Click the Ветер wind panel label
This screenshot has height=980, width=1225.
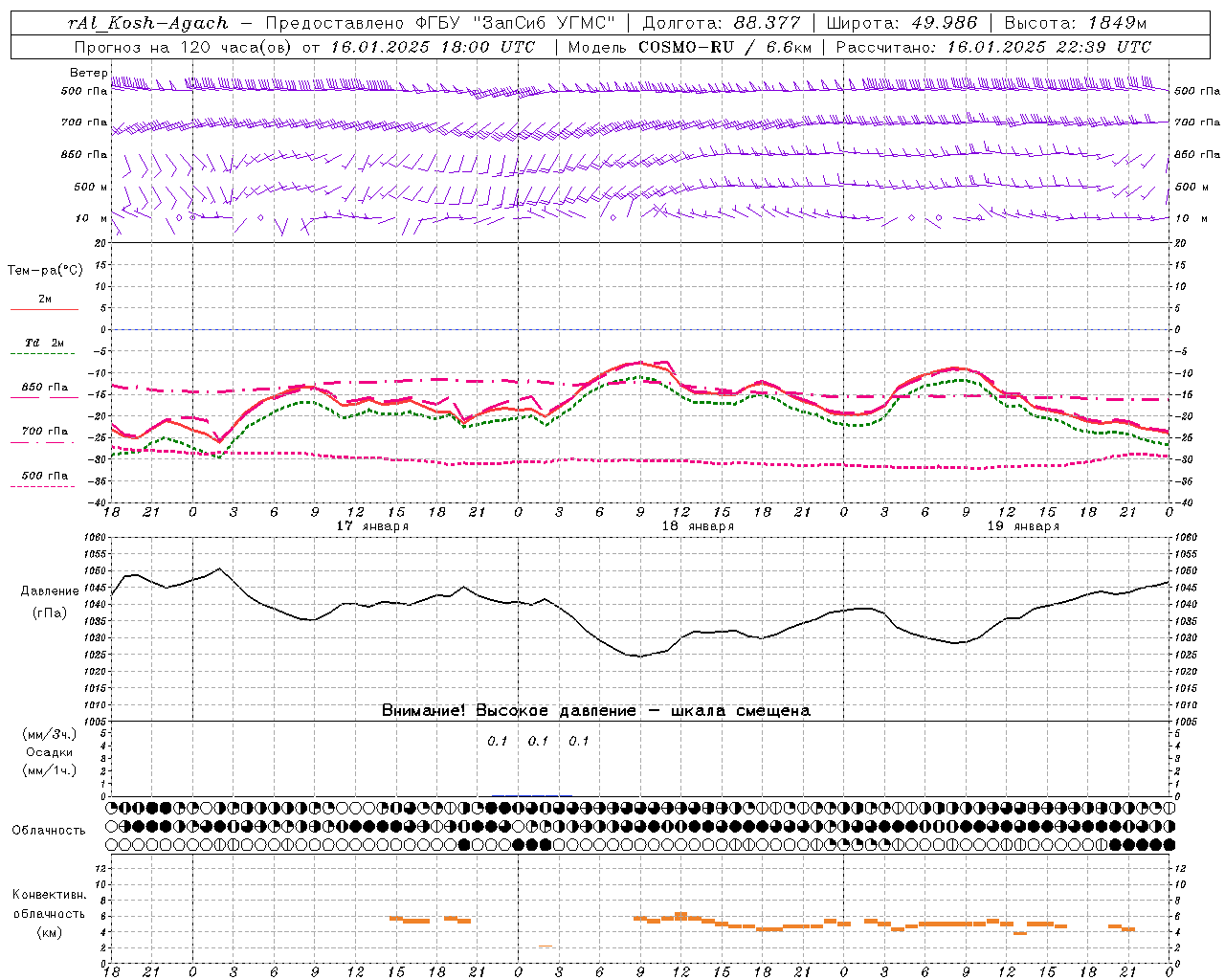tap(88, 73)
